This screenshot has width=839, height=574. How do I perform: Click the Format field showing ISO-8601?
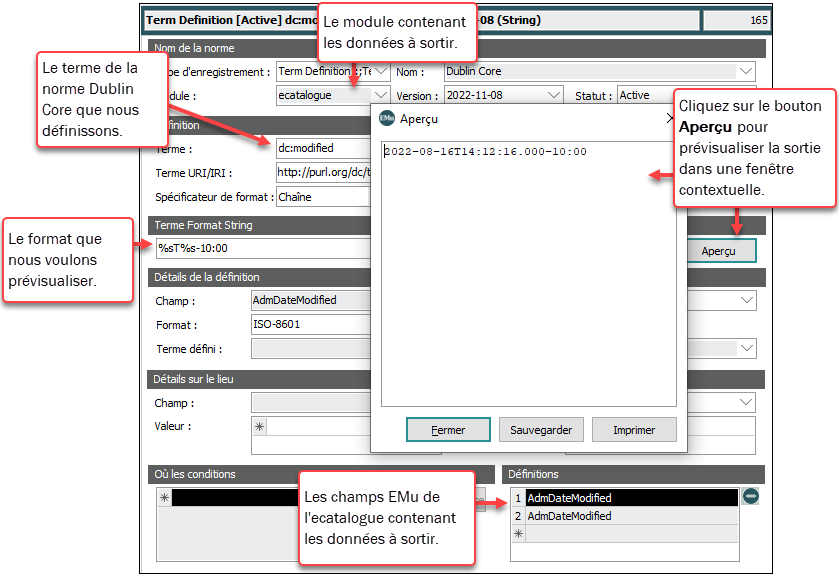[x=310, y=325]
